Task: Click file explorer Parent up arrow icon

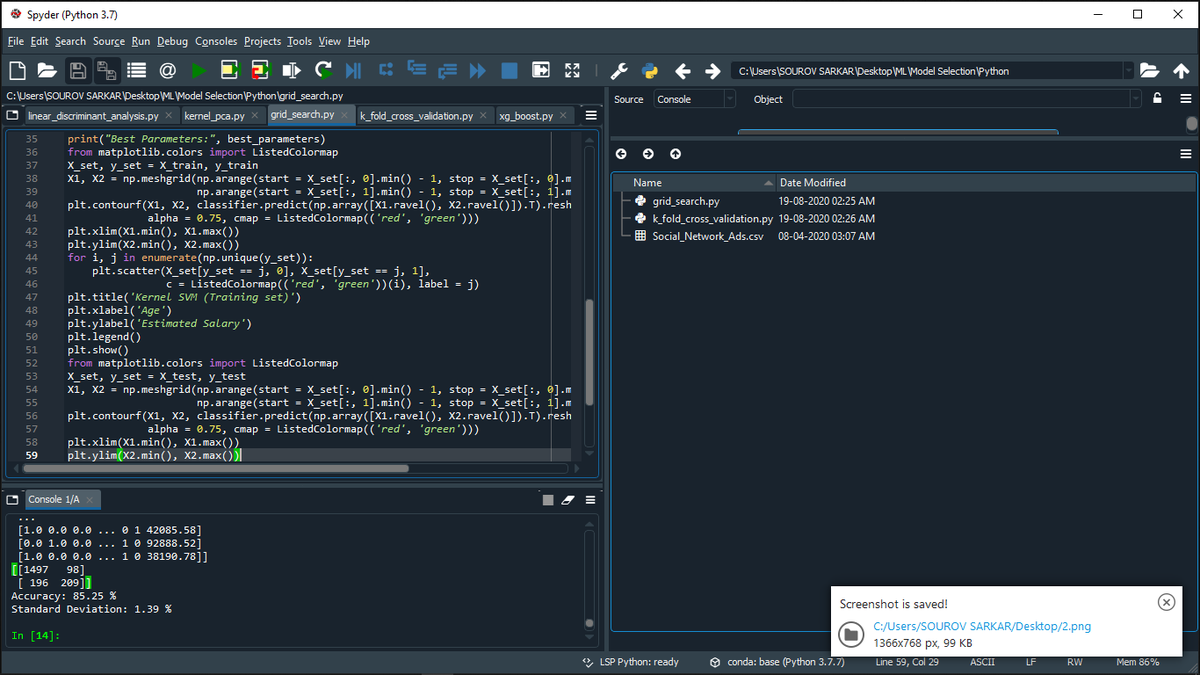Action: pyautogui.click(x=676, y=154)
